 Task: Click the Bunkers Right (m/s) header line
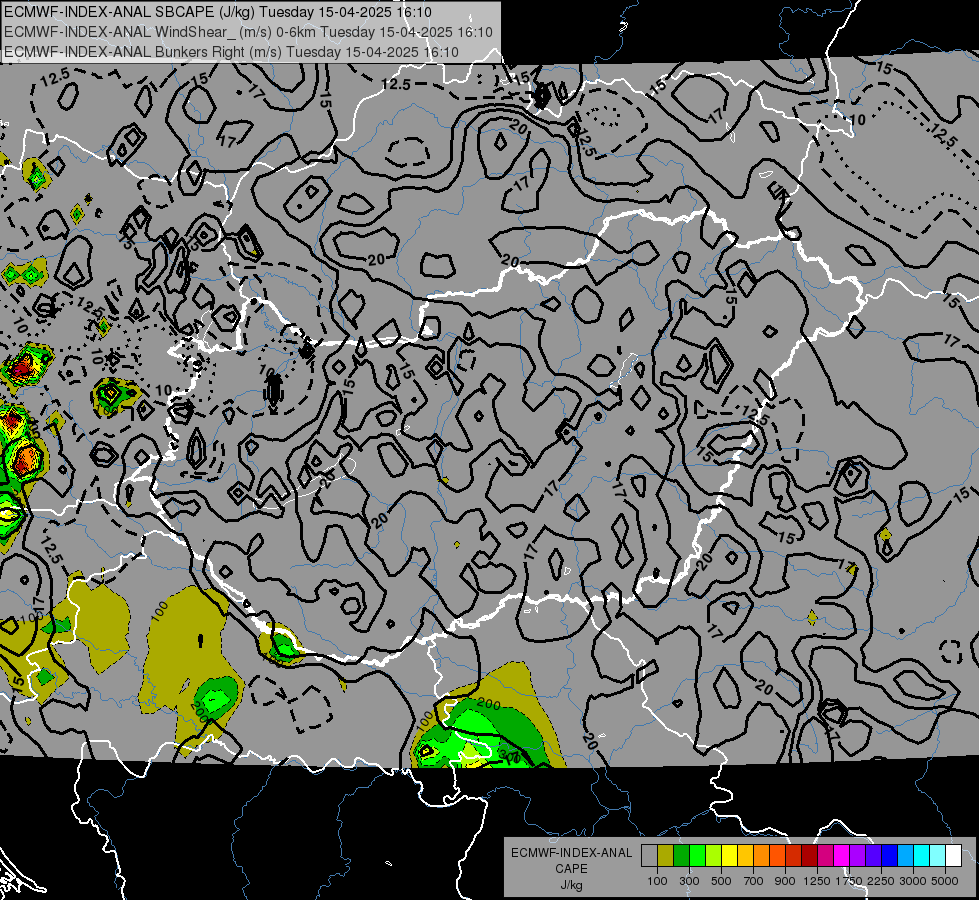pos(232,52)
